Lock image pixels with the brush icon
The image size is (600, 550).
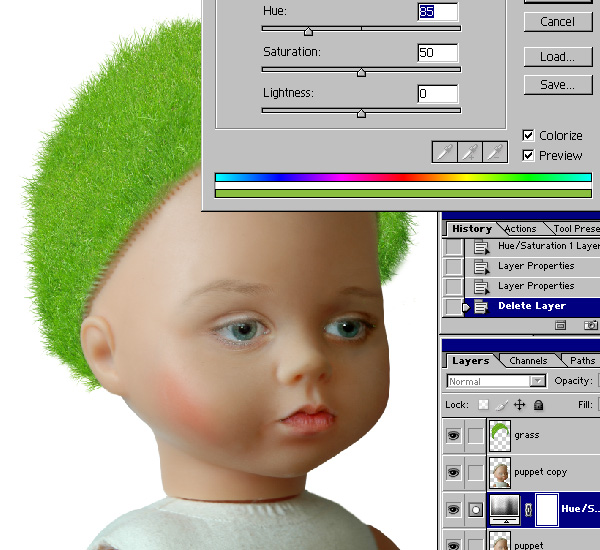coord(502,405)
